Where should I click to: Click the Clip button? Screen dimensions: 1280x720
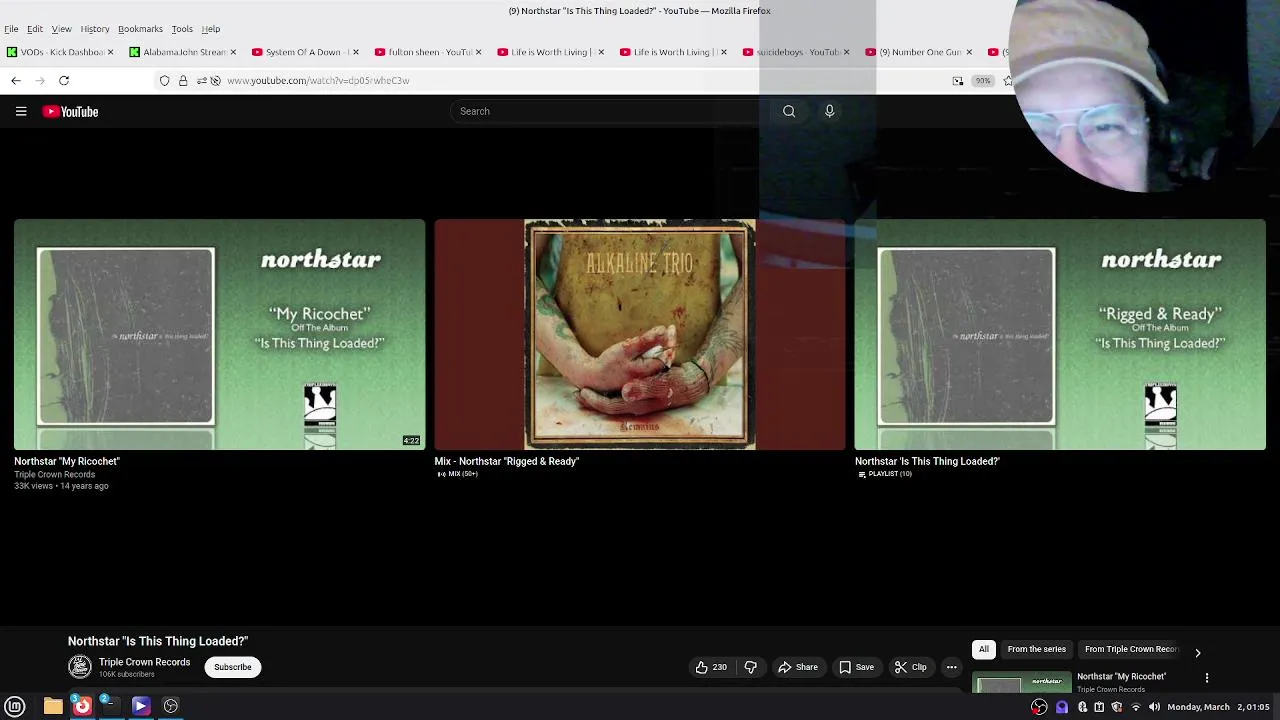click(911, 667)
